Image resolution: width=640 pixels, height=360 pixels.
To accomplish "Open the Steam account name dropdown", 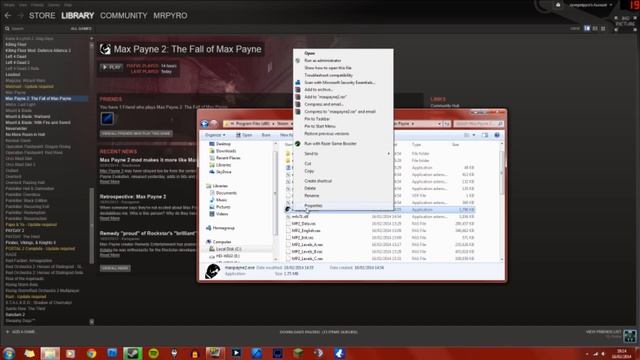I will [591, 5].
